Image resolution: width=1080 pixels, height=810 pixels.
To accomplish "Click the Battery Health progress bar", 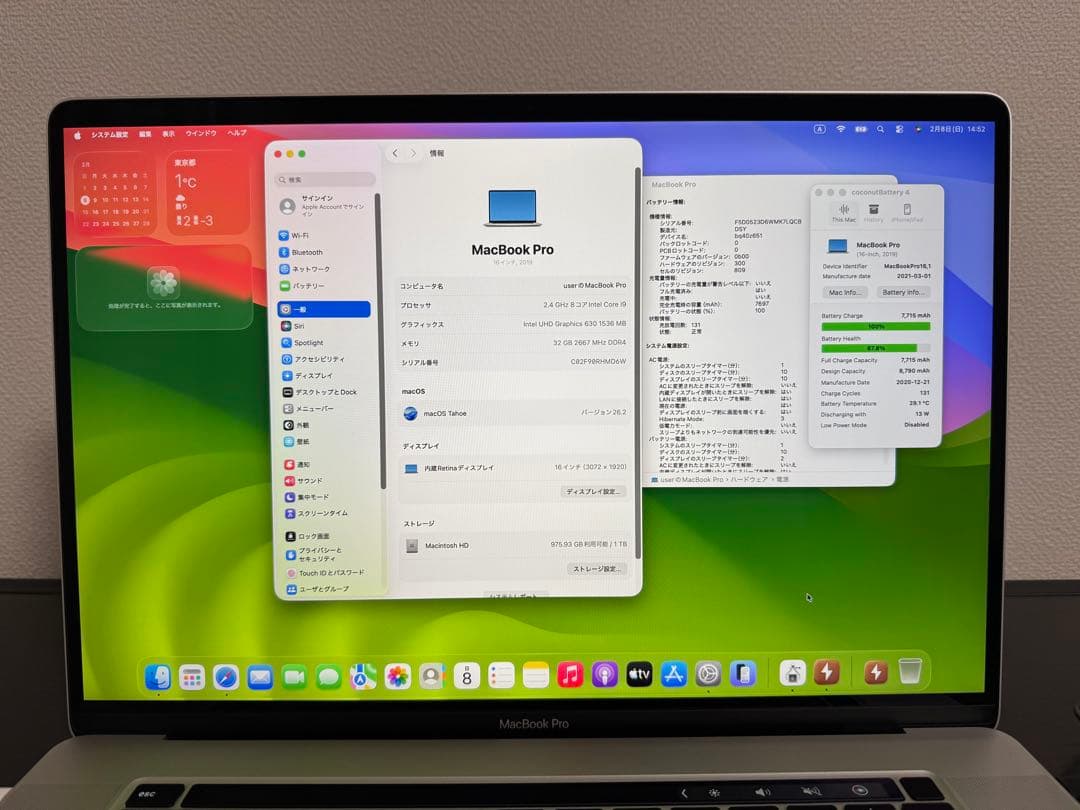I will pos(875,350).
